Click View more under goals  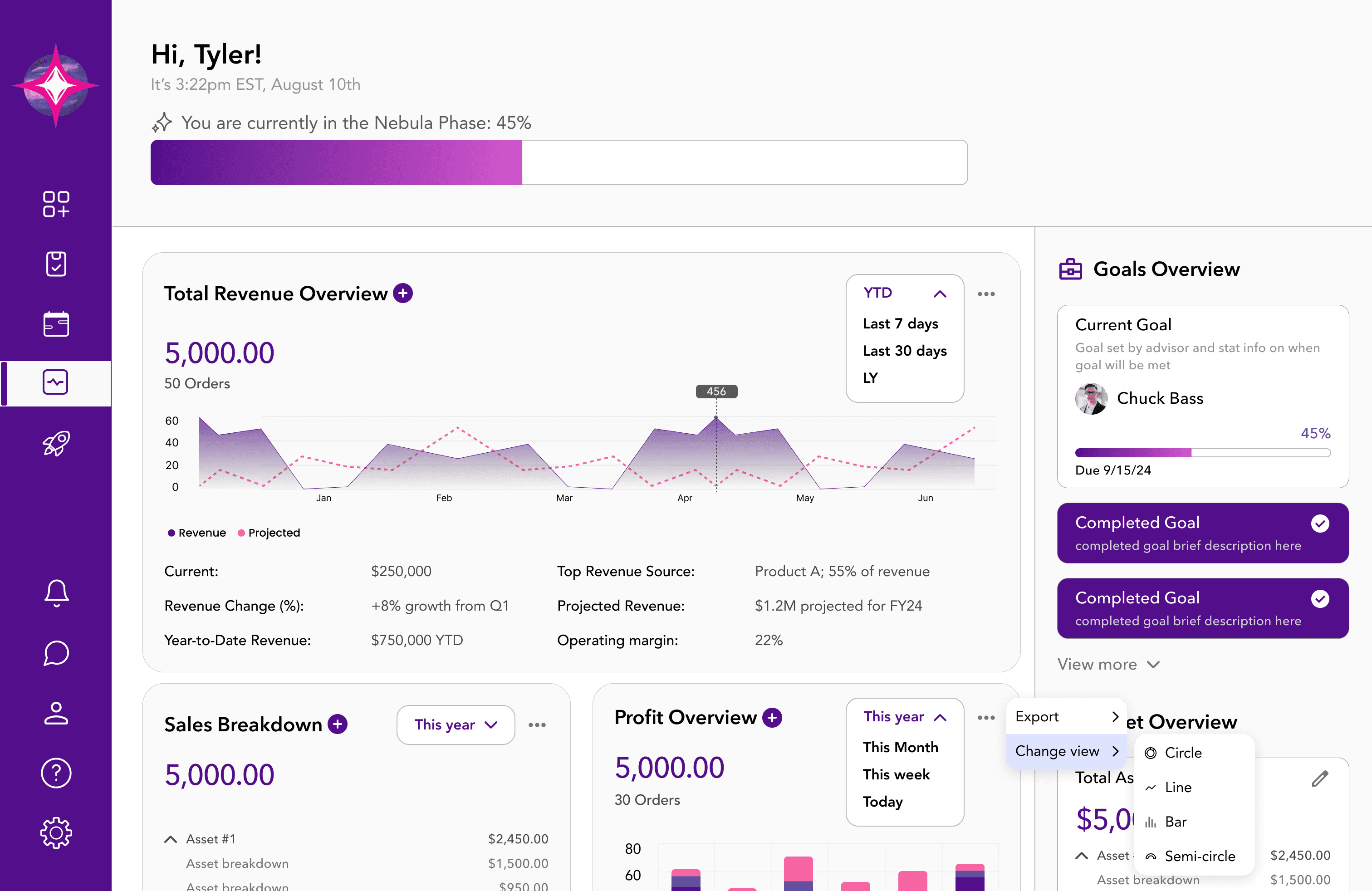coord(1107,665)
